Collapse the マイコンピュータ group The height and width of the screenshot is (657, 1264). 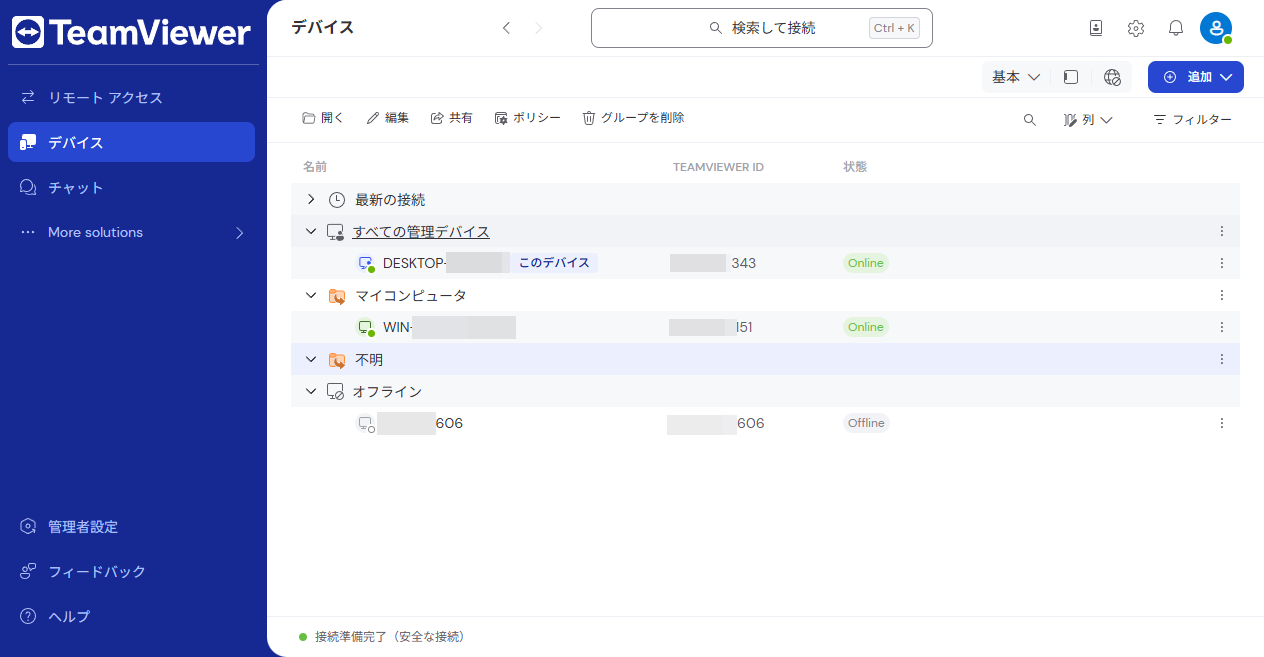click(311, 295)
